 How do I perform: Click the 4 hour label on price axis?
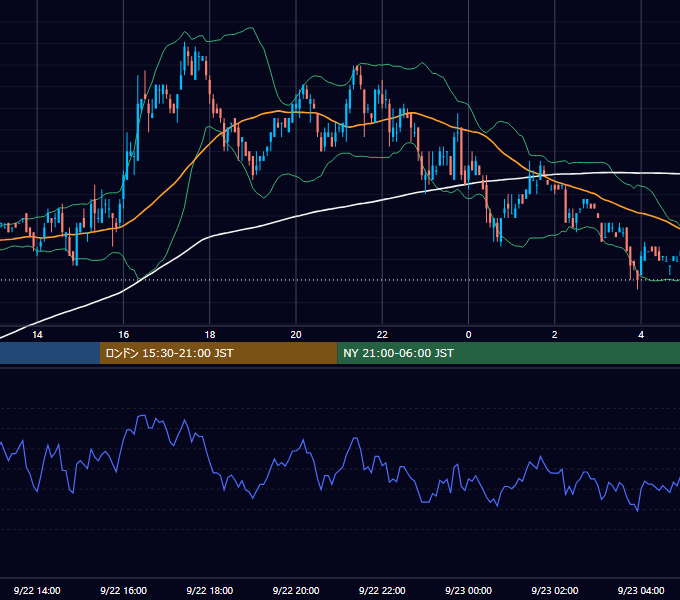click(641, 335)
